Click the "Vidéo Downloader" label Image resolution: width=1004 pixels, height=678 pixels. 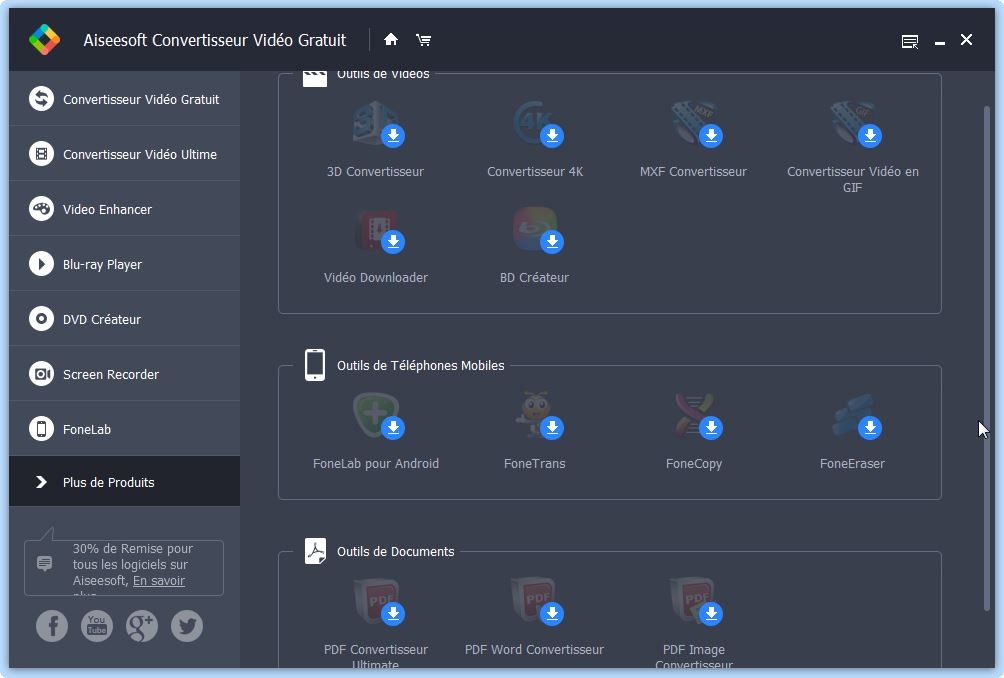(x=376, y=277)
